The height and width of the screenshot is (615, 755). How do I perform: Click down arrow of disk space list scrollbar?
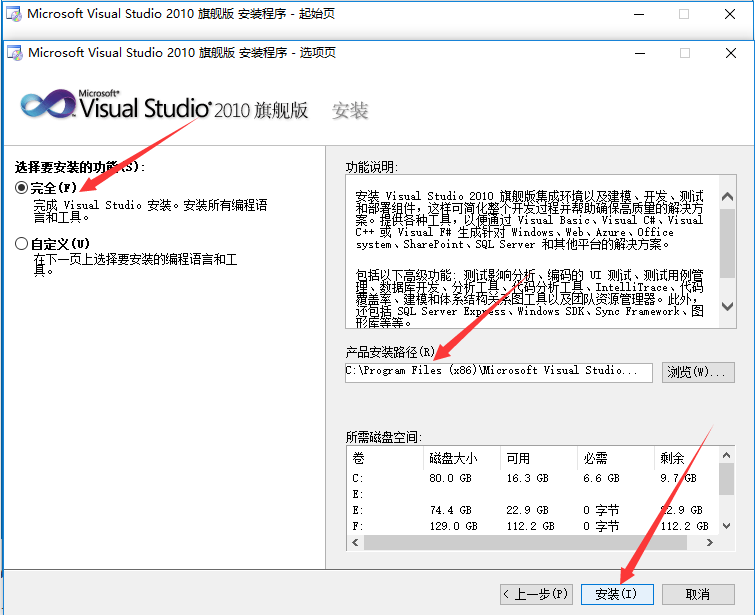[727, 526]
